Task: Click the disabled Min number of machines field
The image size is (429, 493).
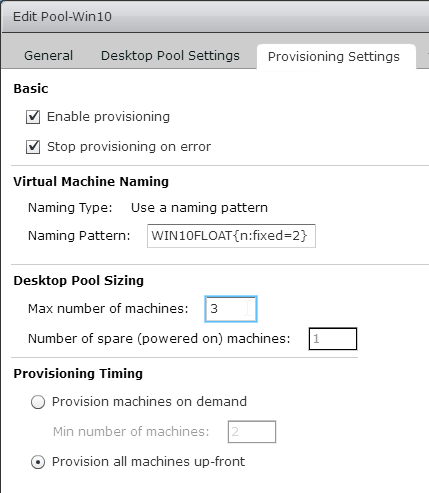Action: tap(252, 432)
